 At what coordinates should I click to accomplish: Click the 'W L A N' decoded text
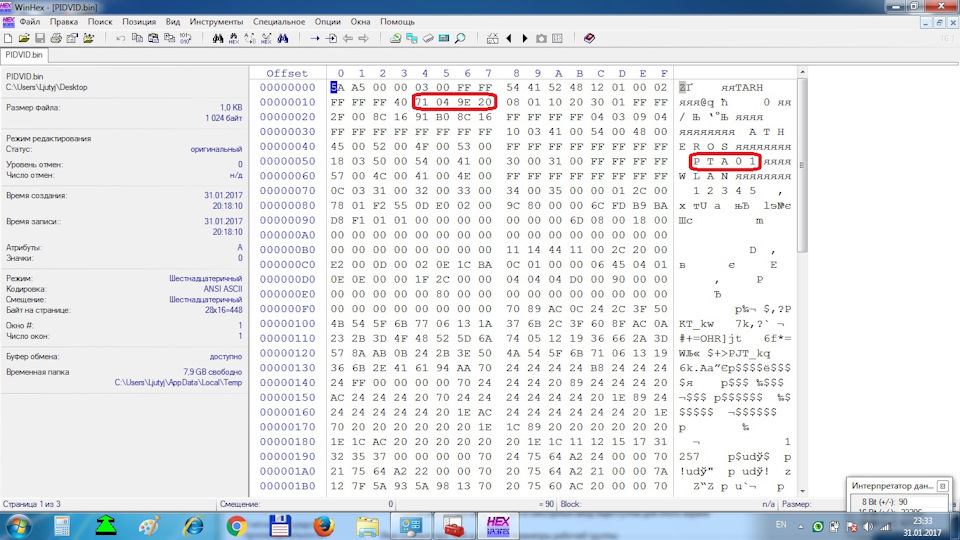[x=704, y=176]
